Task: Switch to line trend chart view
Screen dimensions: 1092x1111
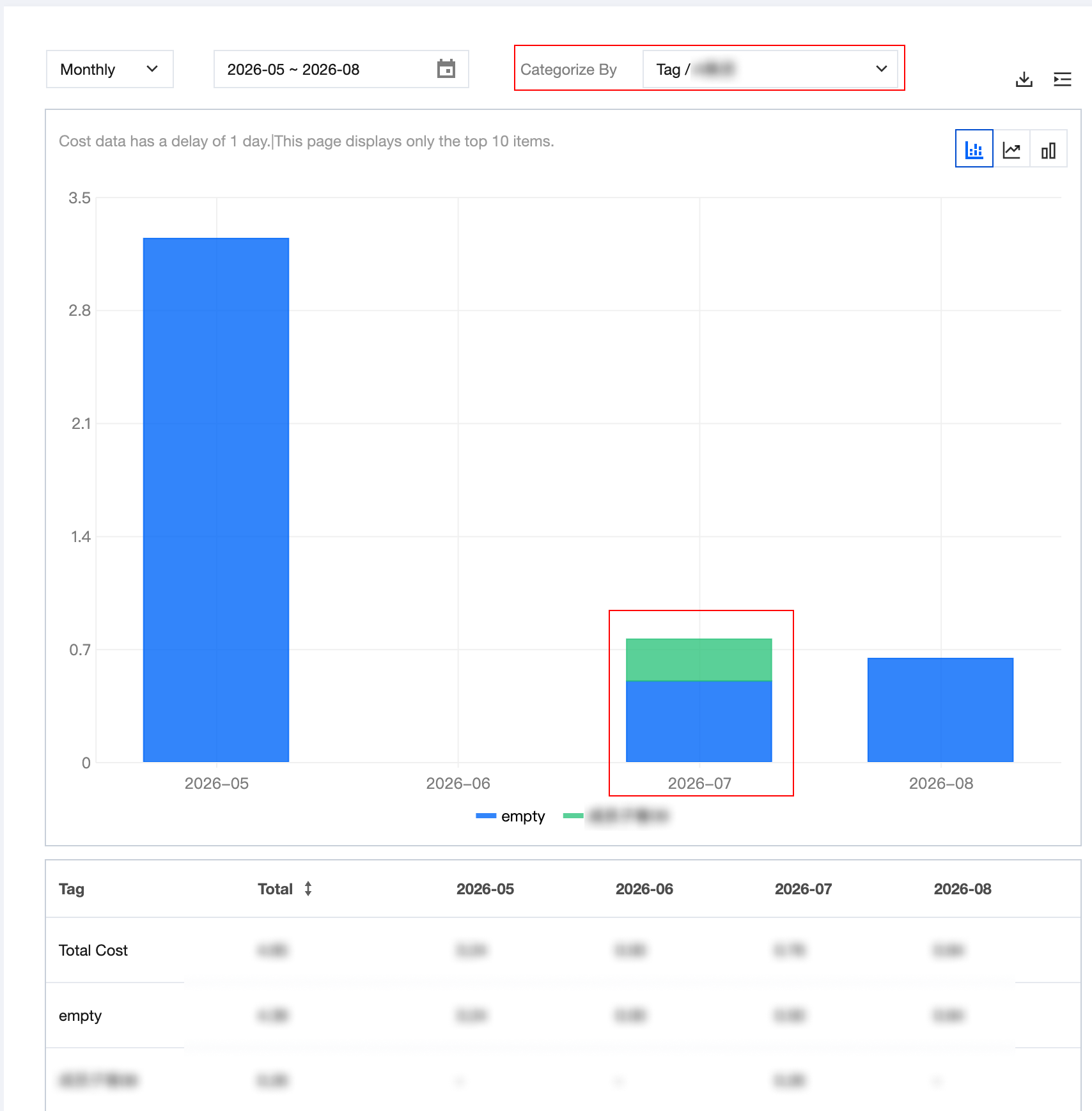Action: [x=1011, y=149]
